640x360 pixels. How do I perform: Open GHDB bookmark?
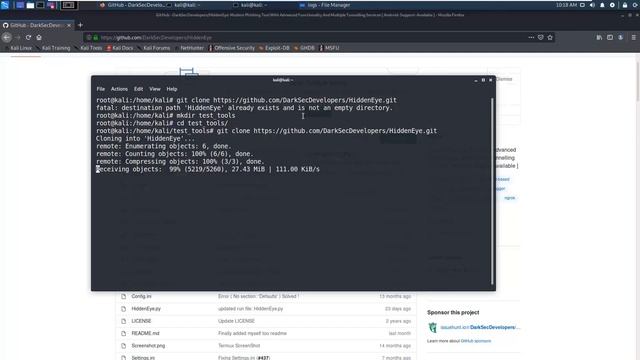304,48
